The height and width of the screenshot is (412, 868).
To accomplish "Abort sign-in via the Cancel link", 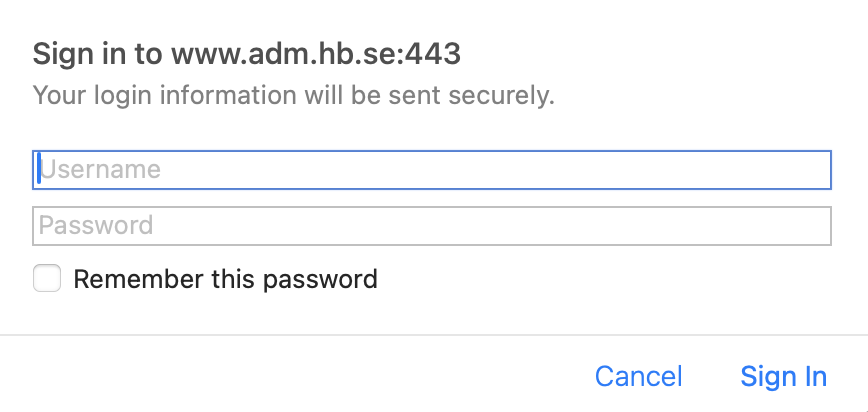I will point(638,376).
